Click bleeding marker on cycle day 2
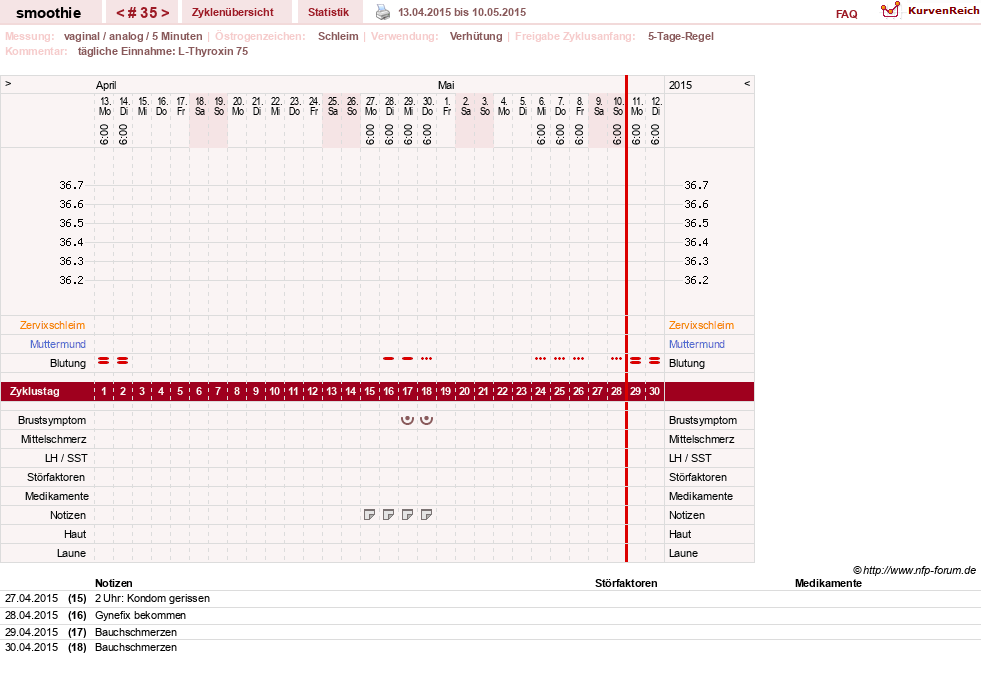 [x=123, y=360]
